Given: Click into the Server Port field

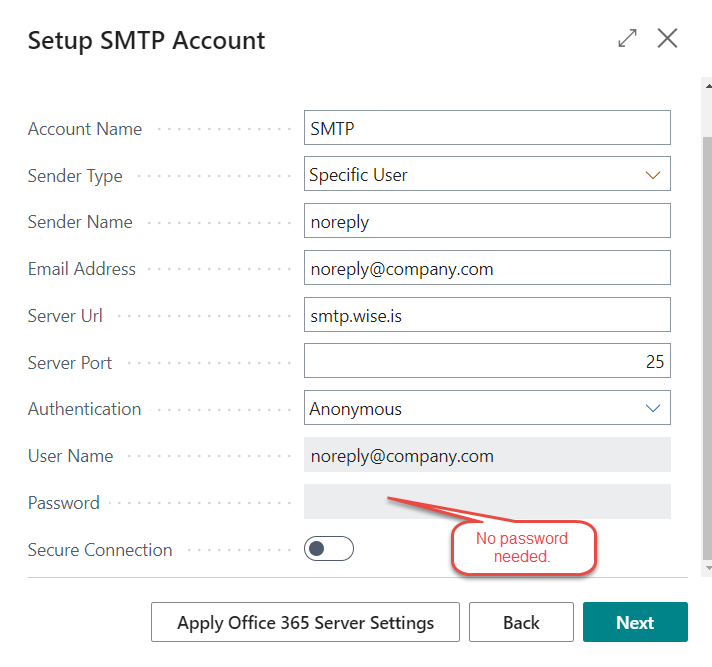Looking at the screenshot, I should tap(487, 361).
